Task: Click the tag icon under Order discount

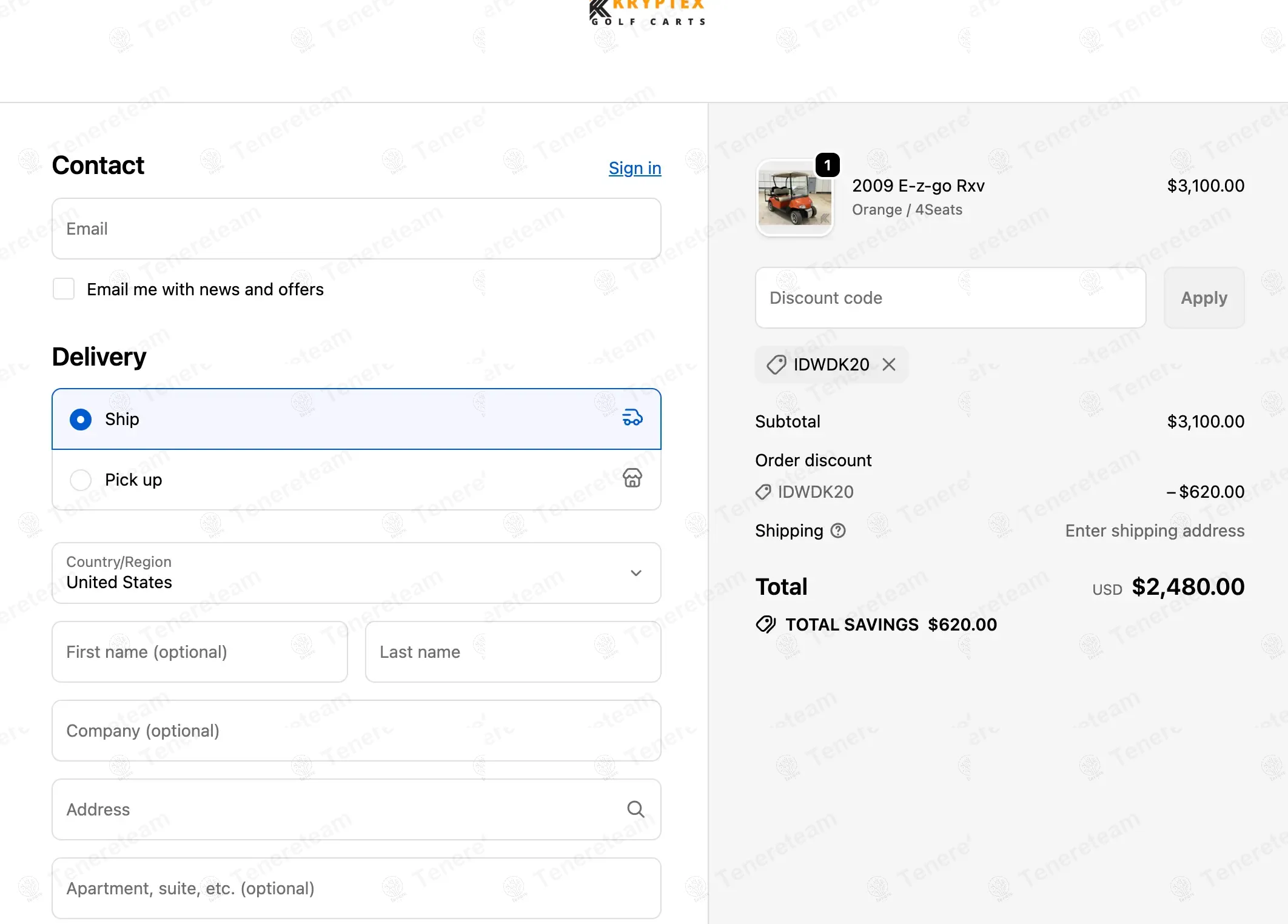Action: pos(763,492)
